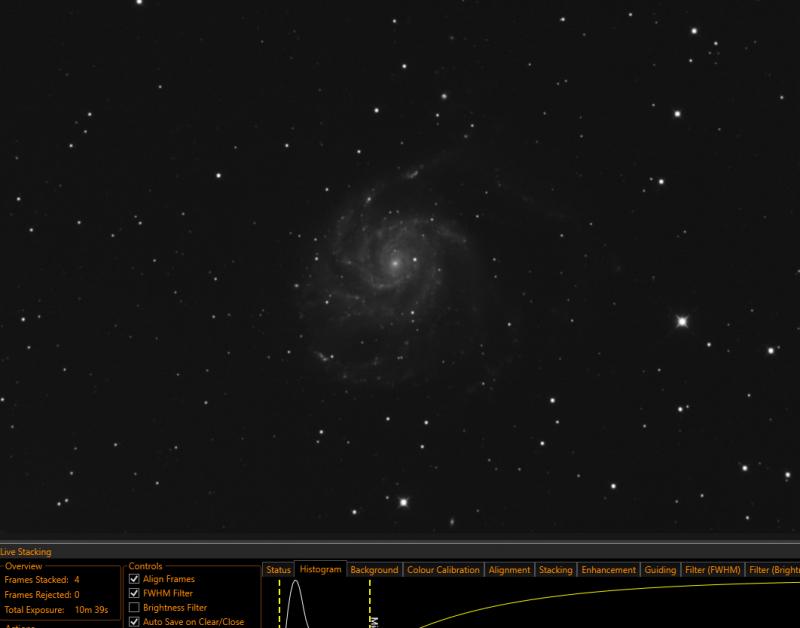Click the Total Exposure 10m 39s value
800x628 pixels.
coord(91,610)
